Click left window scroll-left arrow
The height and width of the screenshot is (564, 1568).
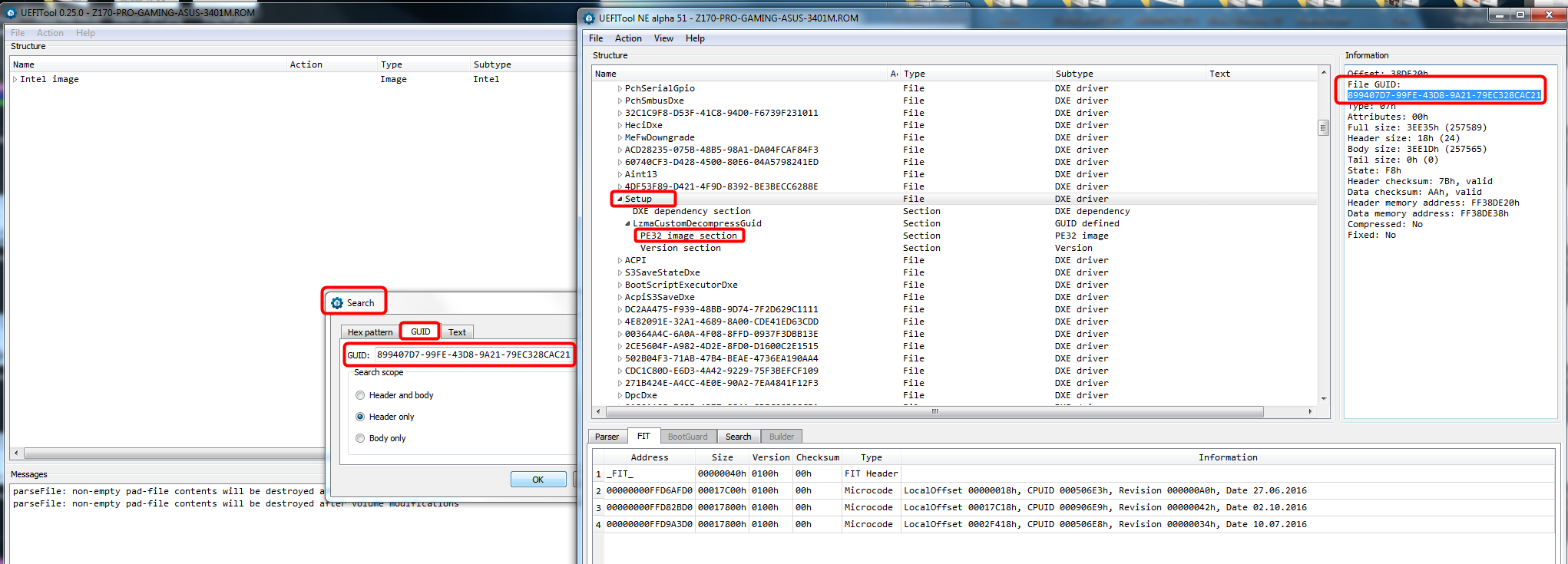point(16,453)
